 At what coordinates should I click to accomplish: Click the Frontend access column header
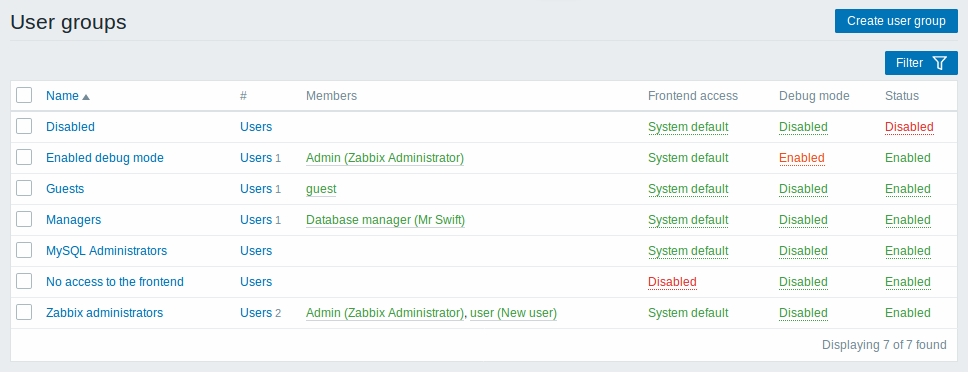coord(693,96)
